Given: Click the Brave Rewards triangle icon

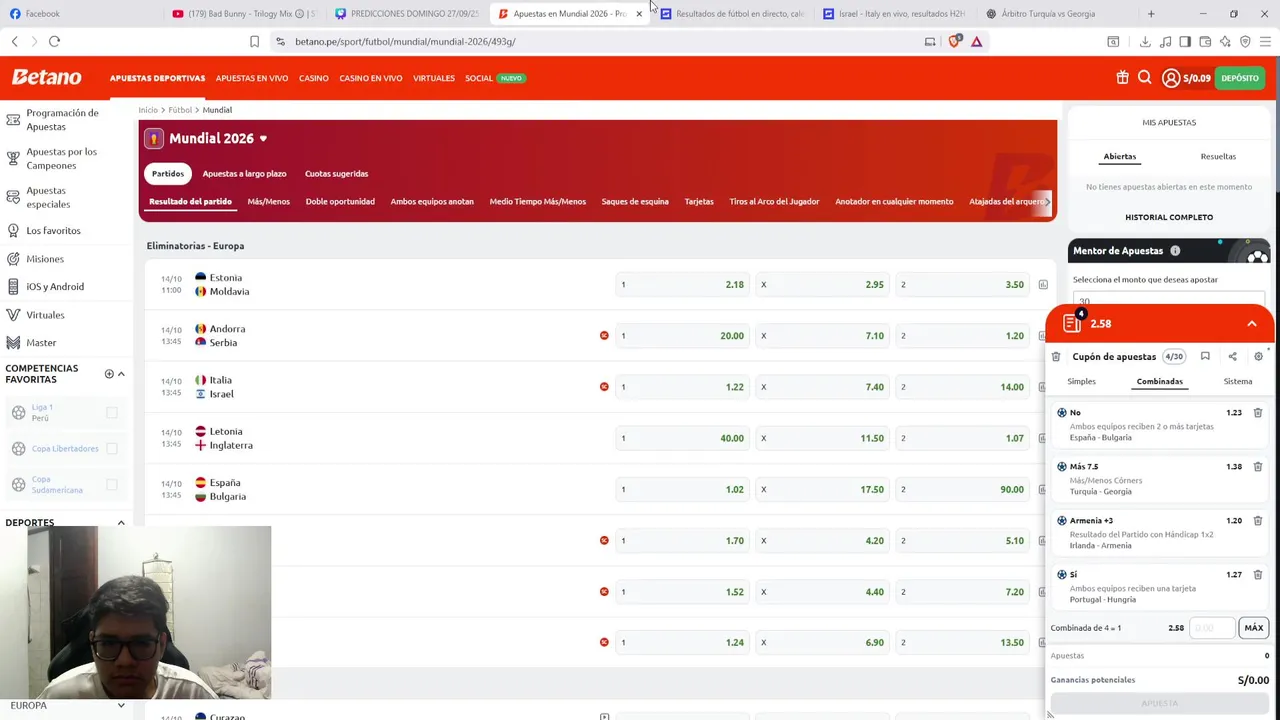Looking at the screenshot, I should pos(976,41).
